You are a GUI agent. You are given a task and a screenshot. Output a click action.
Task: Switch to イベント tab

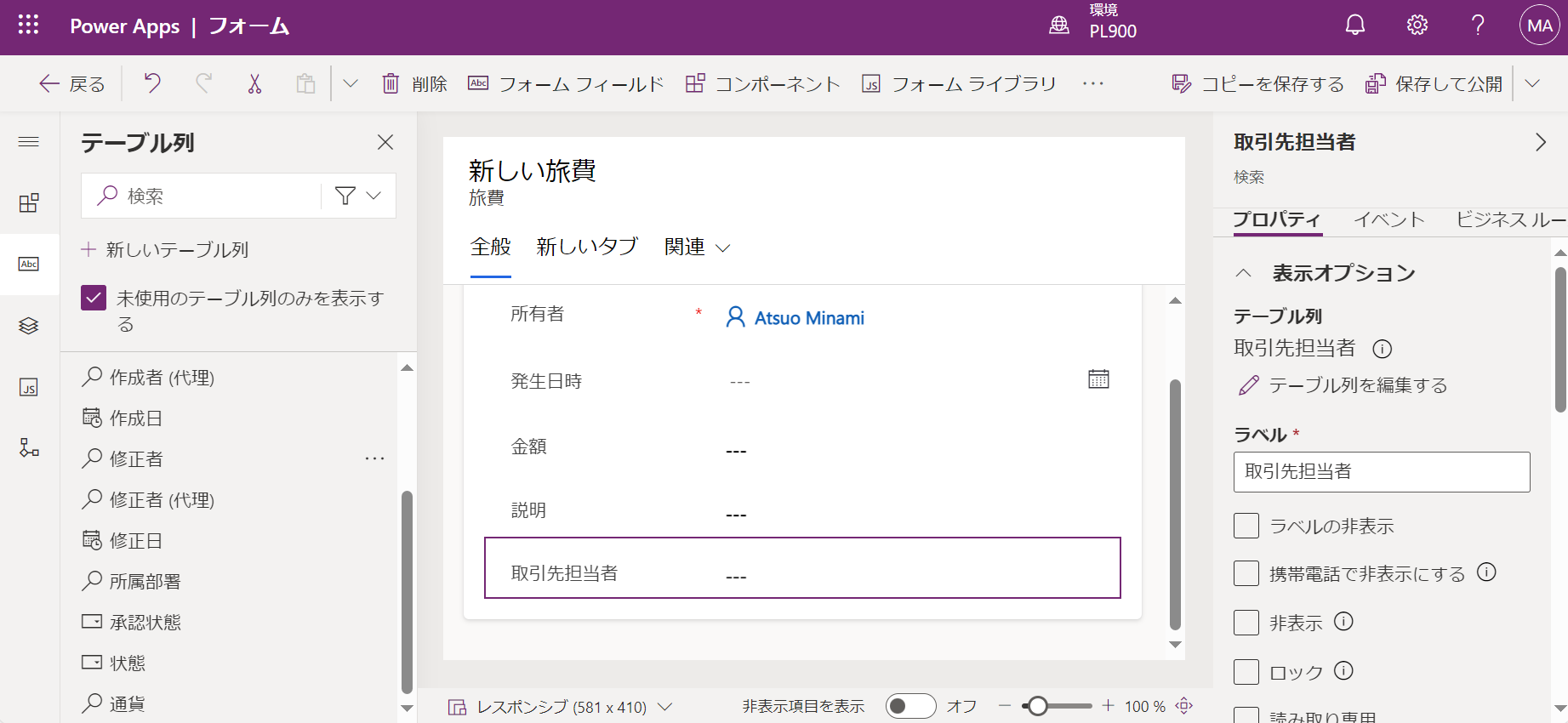1389,219
